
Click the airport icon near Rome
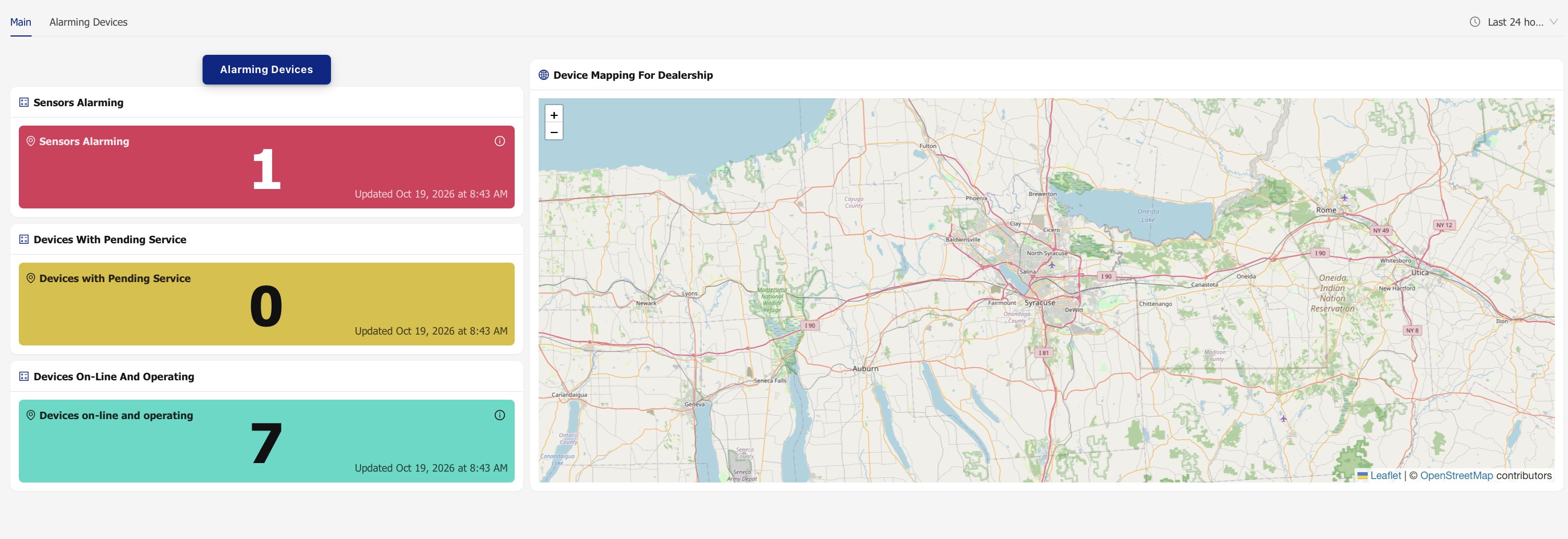[x=1344, y=198]
